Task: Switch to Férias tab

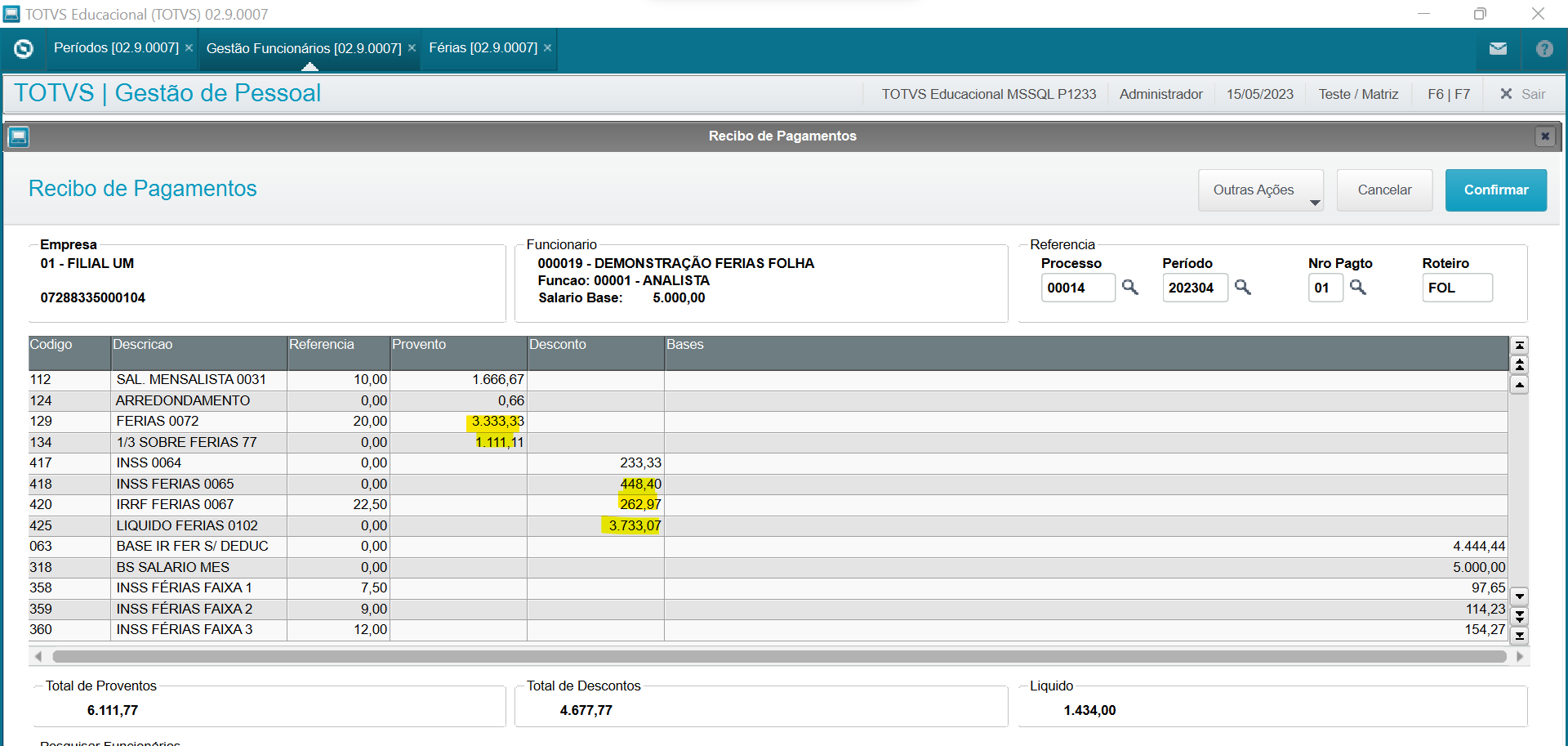Action: click(483, 48)
